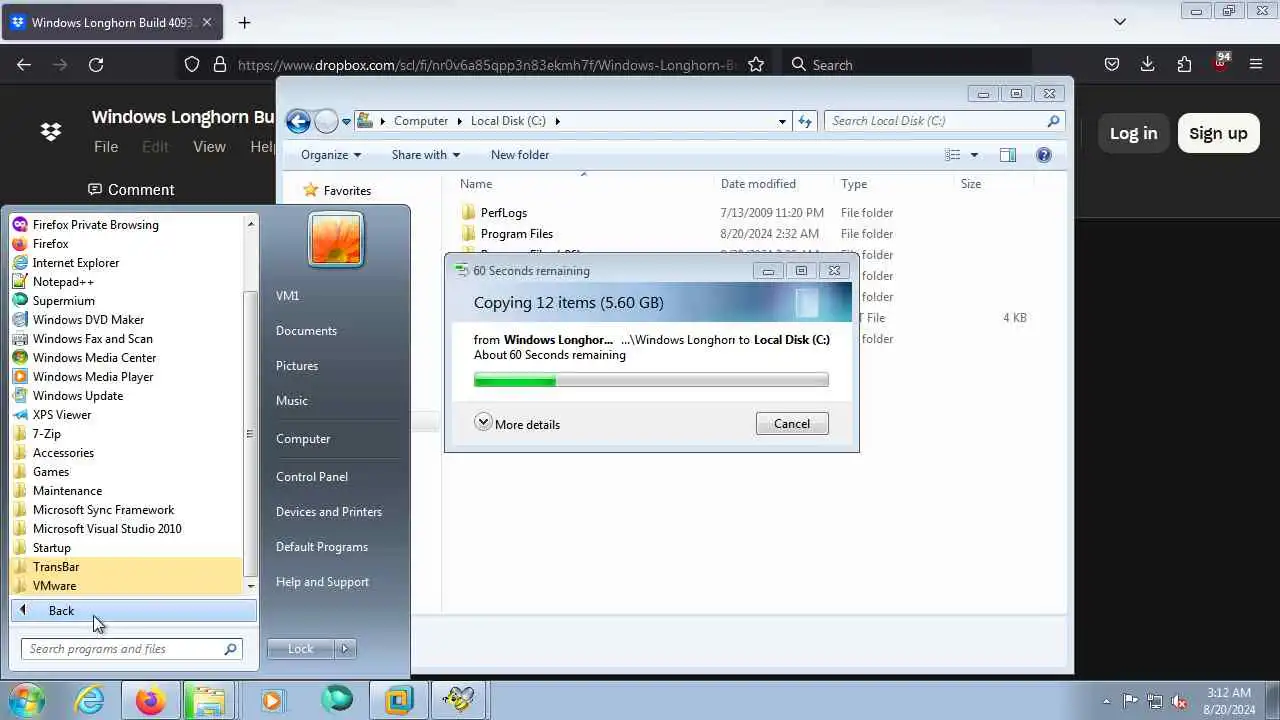Image resolution: width=1280 pixels, height=720 pixels.
Task: Click the Lock button in Start menu
Action: tap(301, 649)
